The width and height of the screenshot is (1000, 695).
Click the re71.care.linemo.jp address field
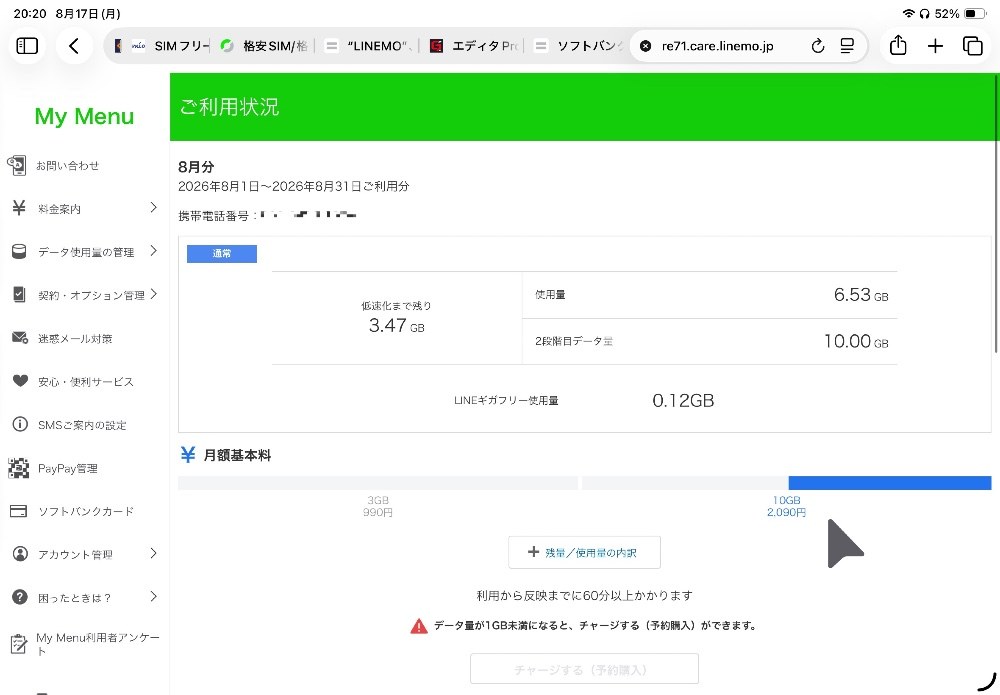(717, 46)
